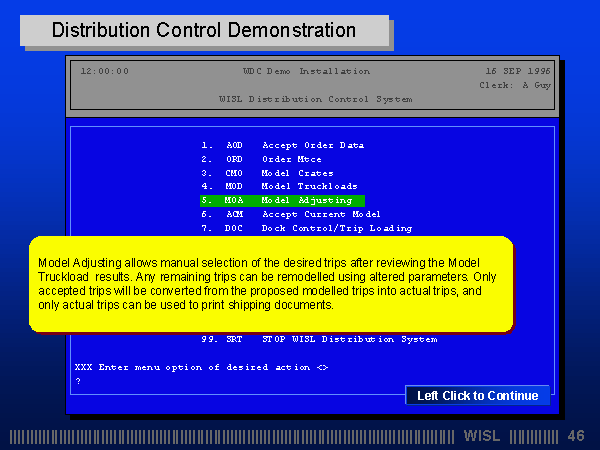The width and height of the screenshot is (600, 450).
Task: Choose option 6 ACM Accept Current Model
Action: pyautogui.click(x=291, y=214)
